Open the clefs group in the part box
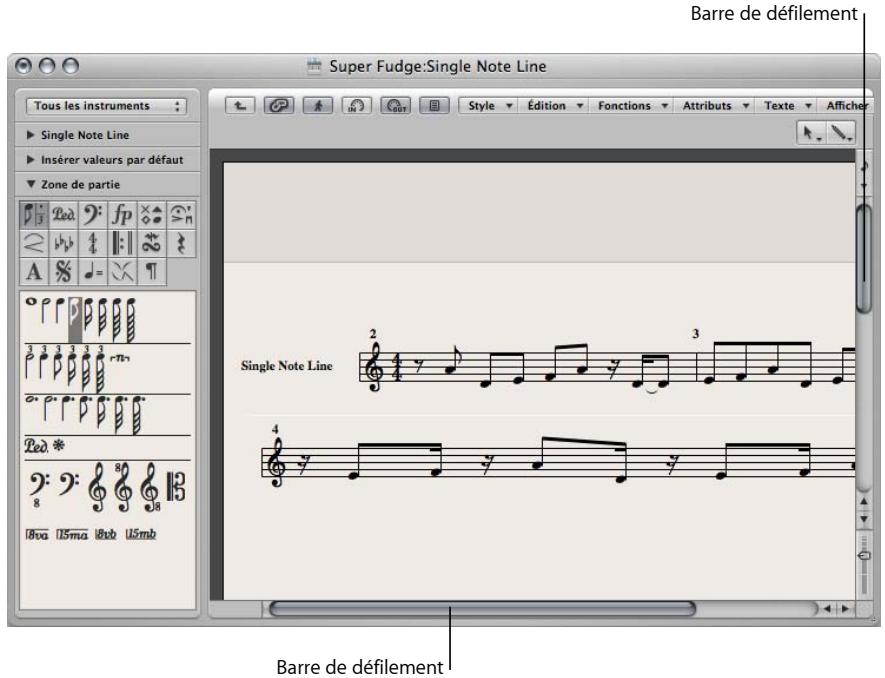This screenshot has width=885, height=678. pyautogui.click(x=93, y=214)
